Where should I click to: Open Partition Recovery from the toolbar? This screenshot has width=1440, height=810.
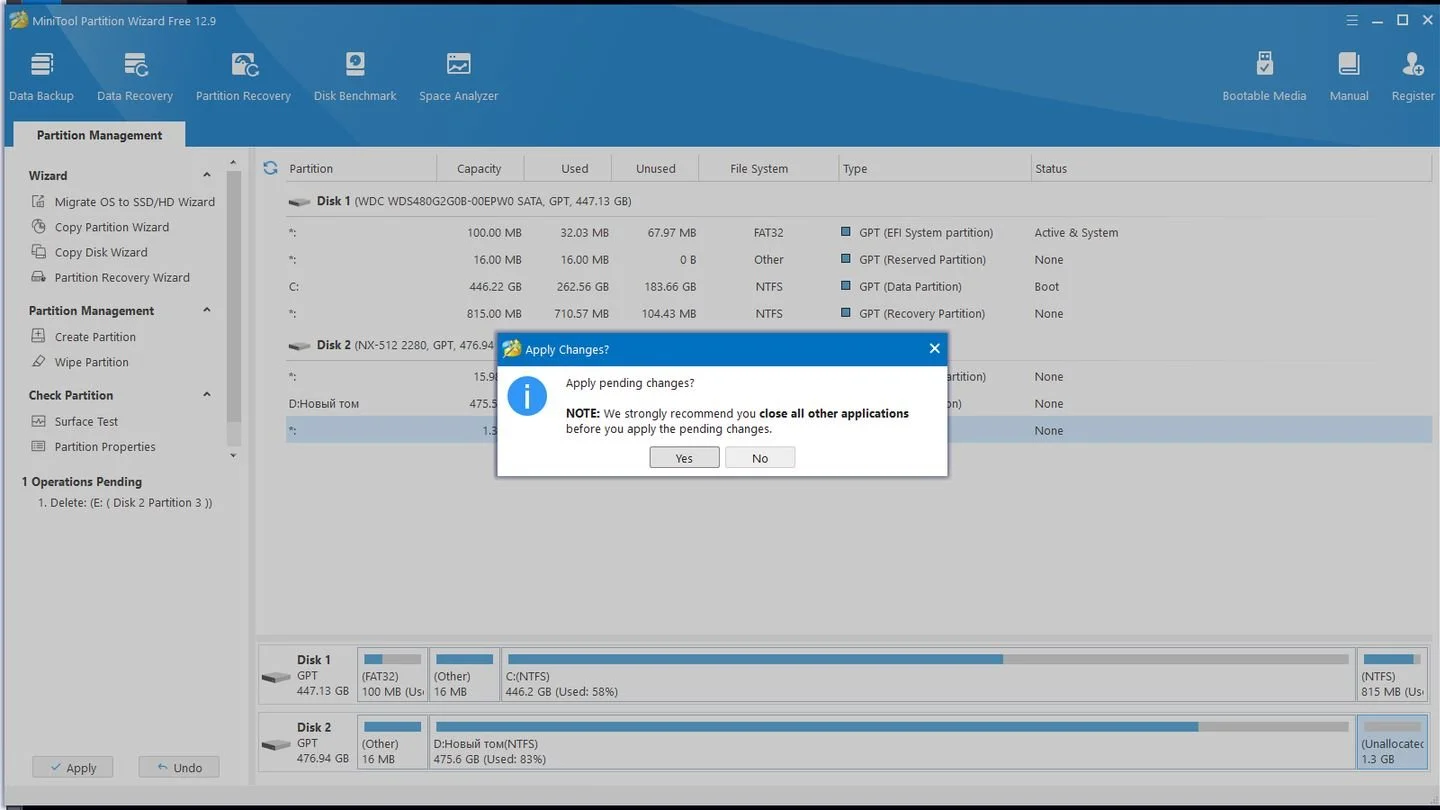243,77
